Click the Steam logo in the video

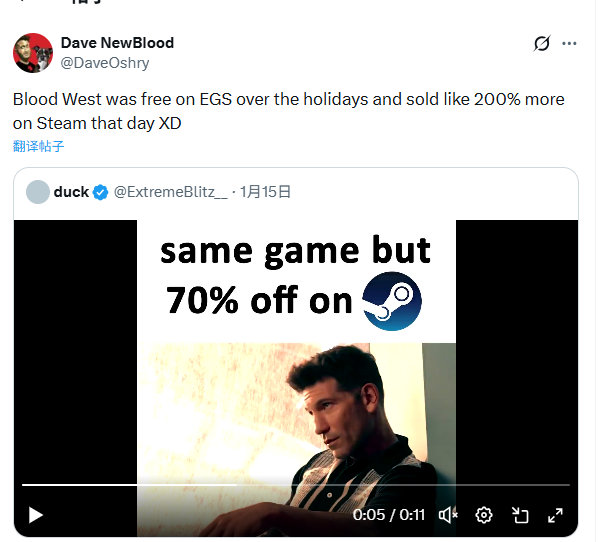[392, 301]
